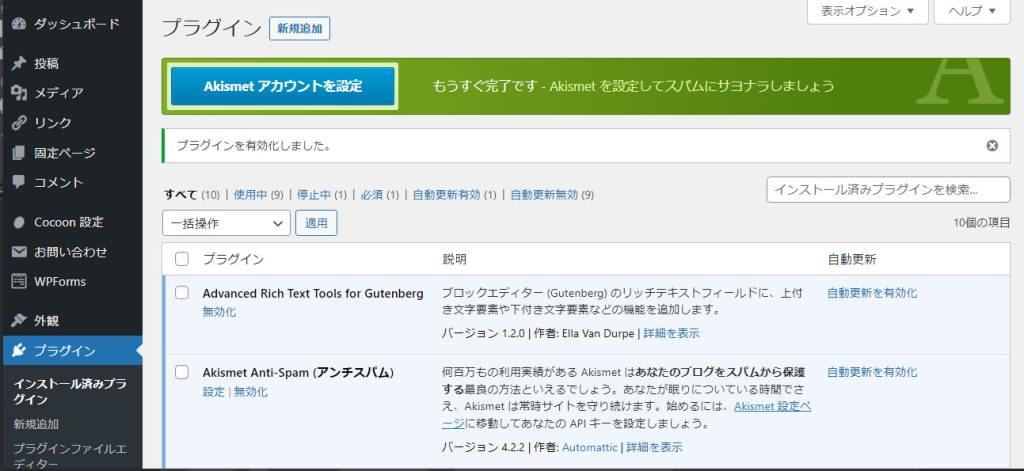Click the page icon for 固定ページ
This screenshot has width=1024, height=471.
[19, 153]
